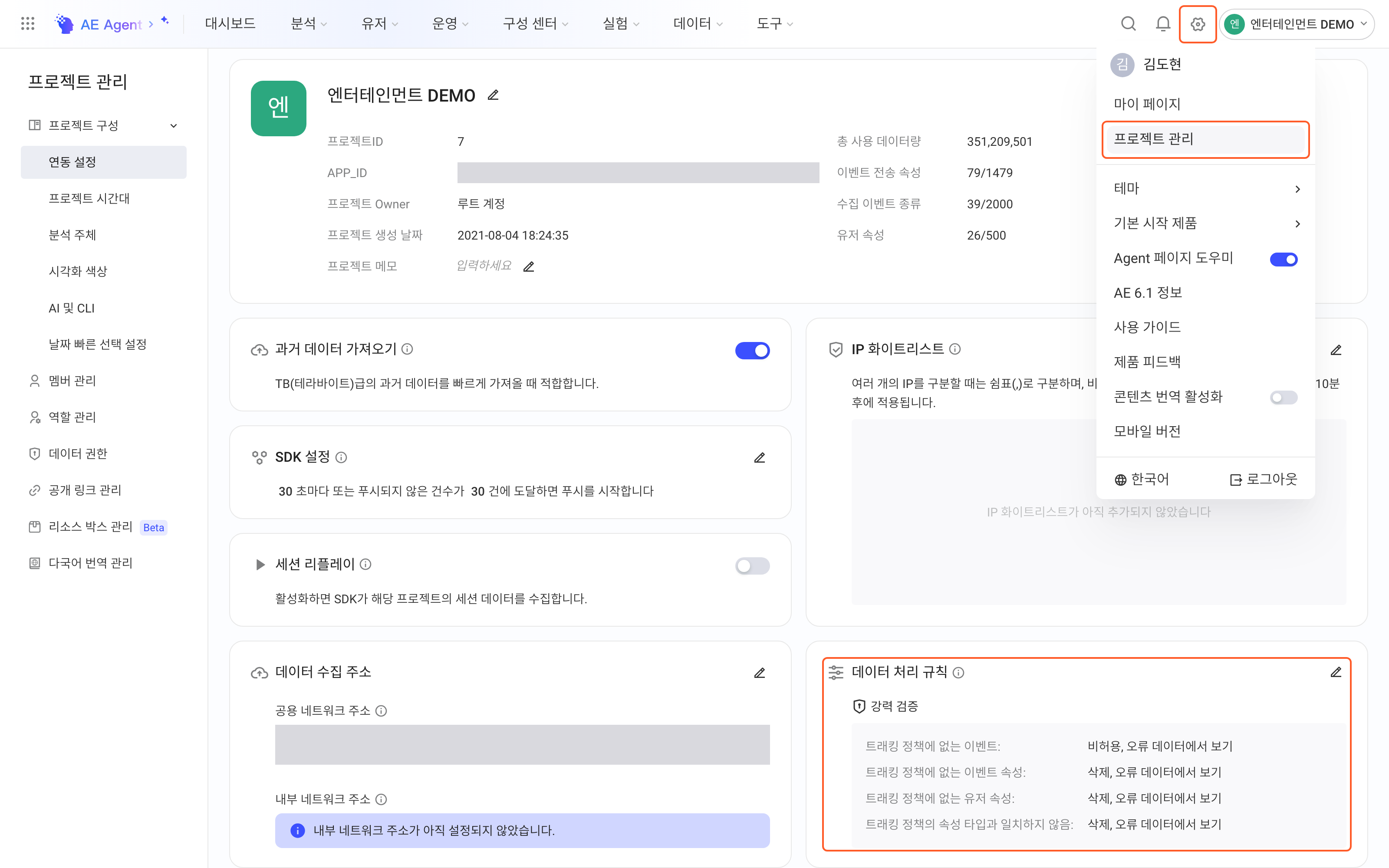Open the 분석 dropdown menu
Viewport: 1389px width, 868px height.
309,23
